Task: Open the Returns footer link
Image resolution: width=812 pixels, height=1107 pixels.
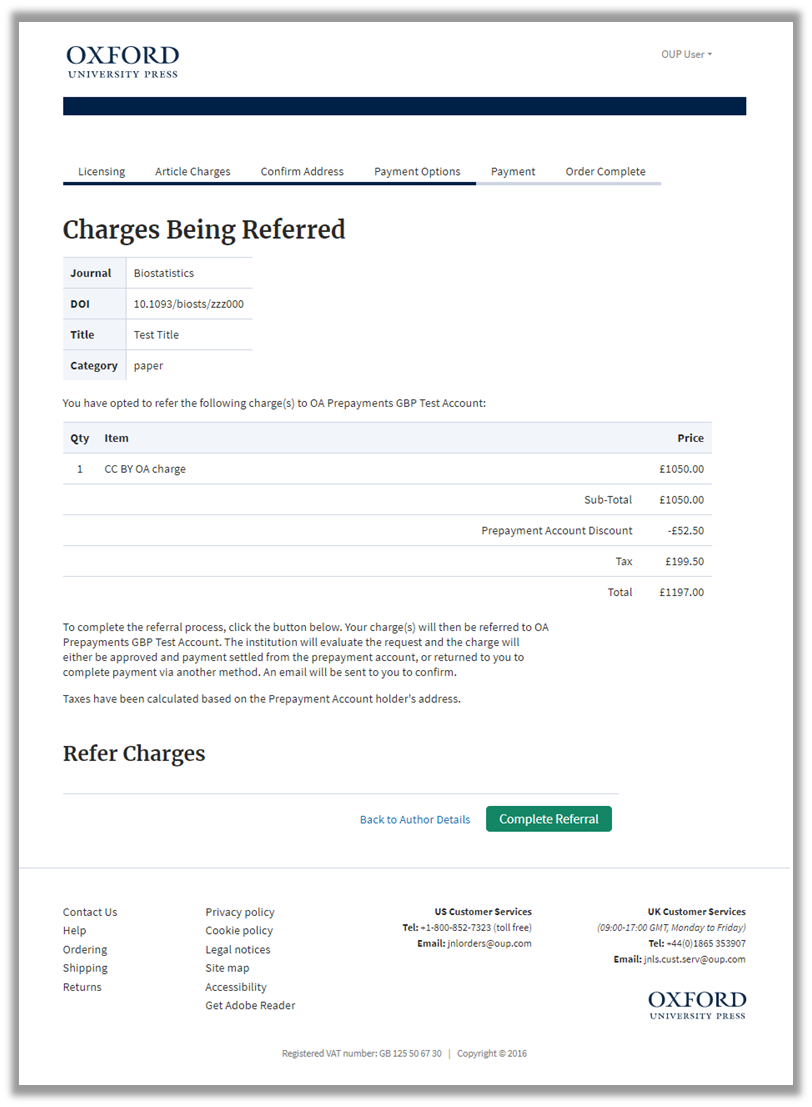Action: coord(82,987)
